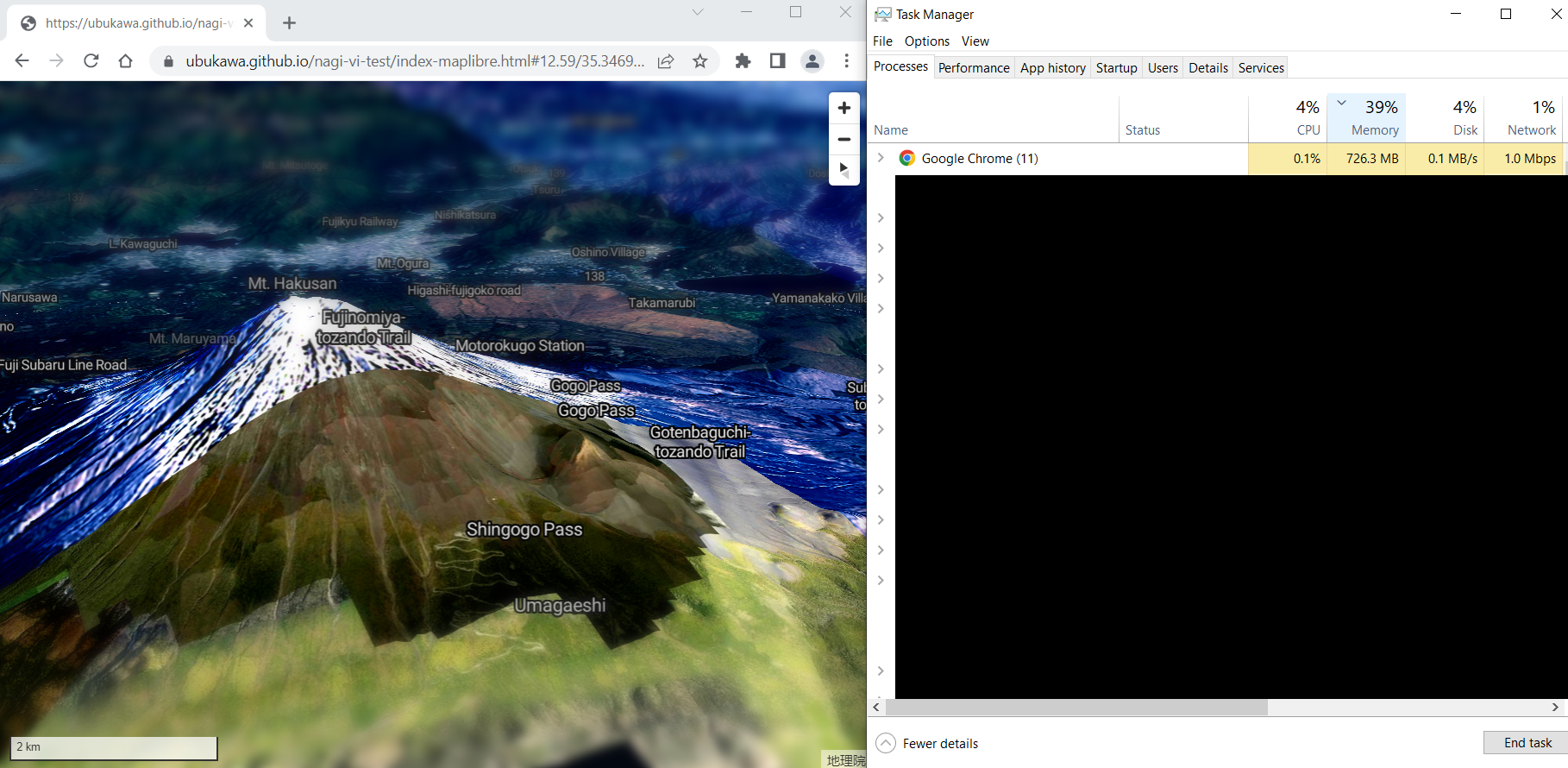
Task: Sort processes by CPU column
Action: click(x=1288, y=118)
